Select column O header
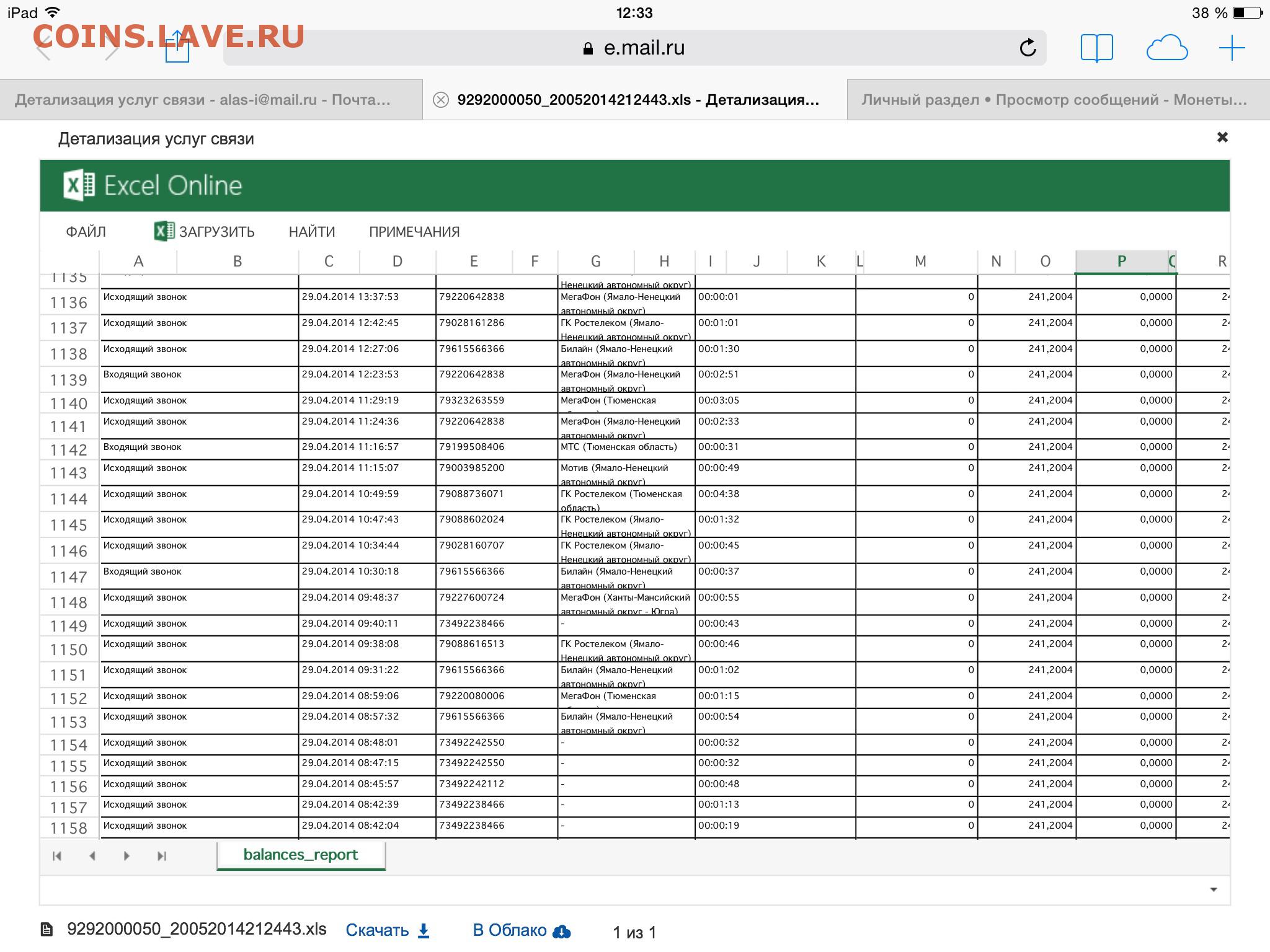 point(1045,262)
